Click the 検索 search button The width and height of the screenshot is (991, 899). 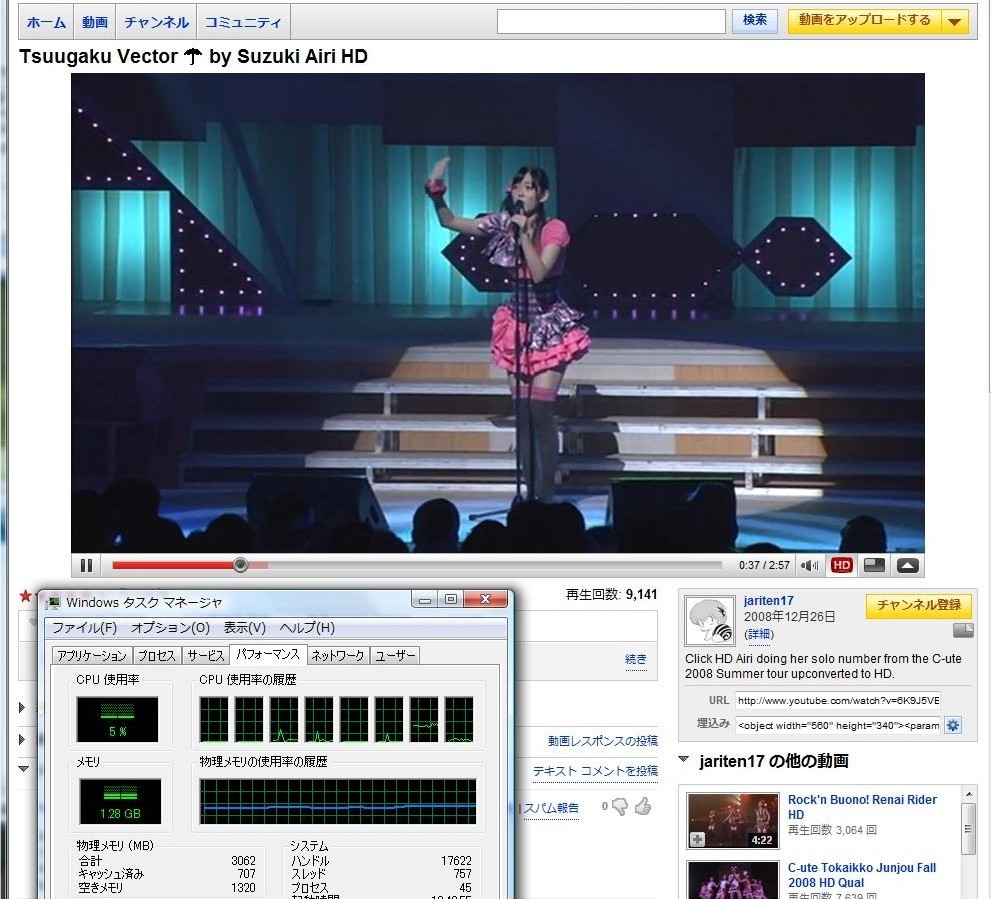755,20
